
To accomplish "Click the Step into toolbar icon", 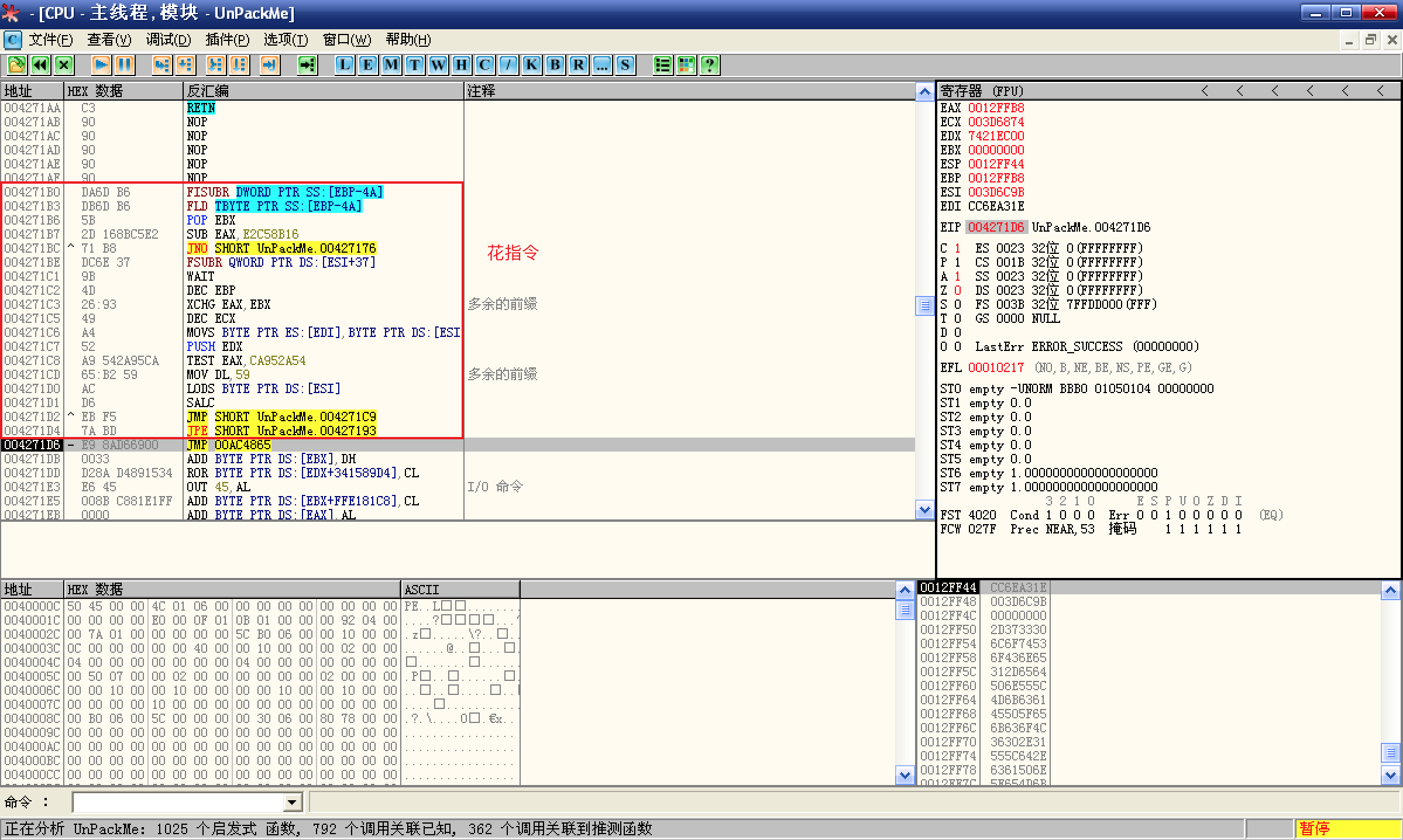I will point(161,64).
